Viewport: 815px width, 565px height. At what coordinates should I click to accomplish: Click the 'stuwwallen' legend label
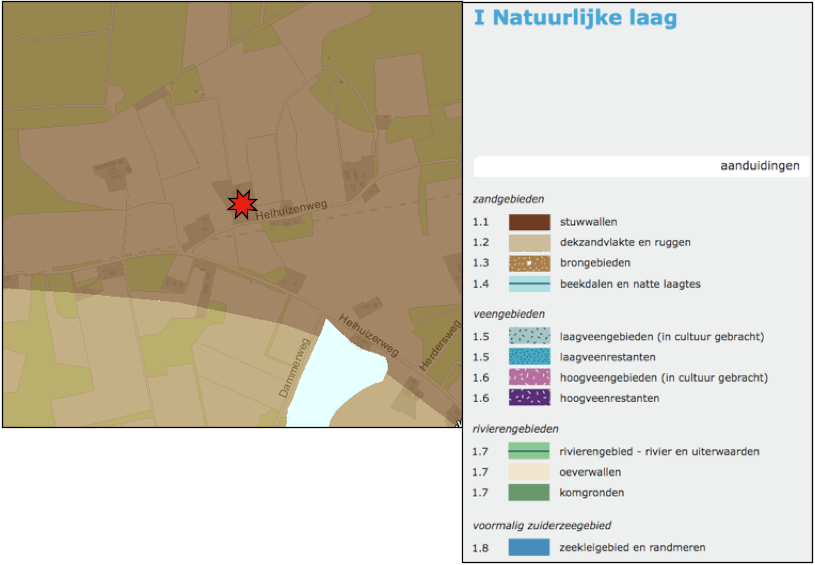(x=588, y=222)
